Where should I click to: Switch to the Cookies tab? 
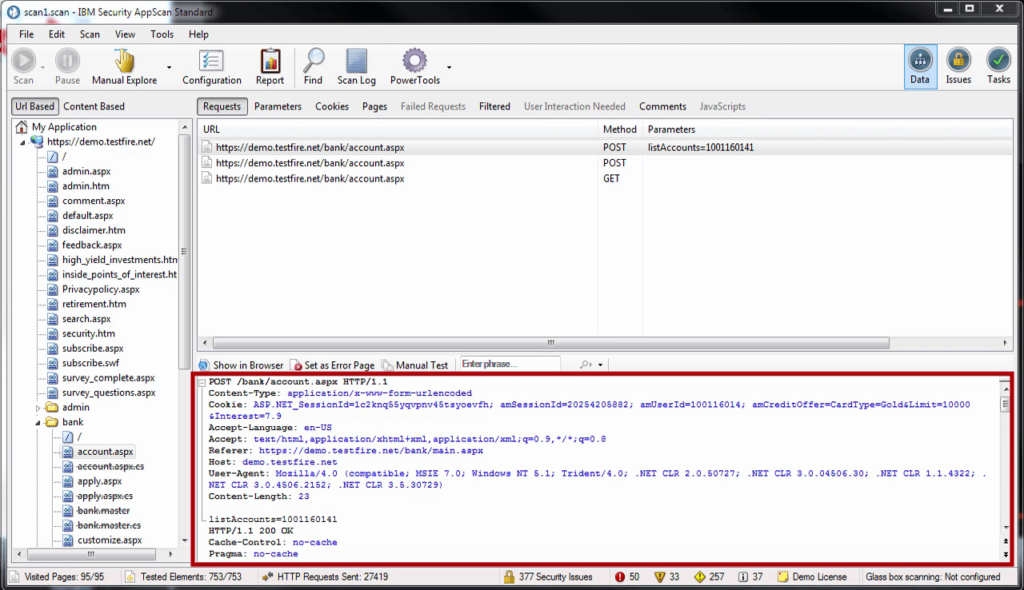tap(332, 106)
